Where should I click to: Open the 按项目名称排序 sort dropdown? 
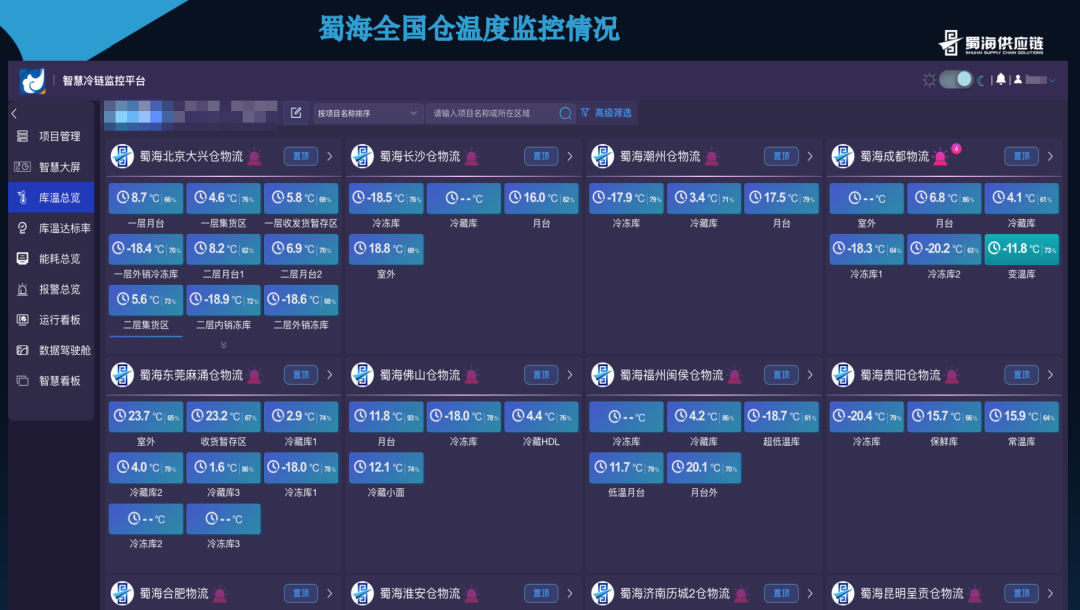point(368,113)
